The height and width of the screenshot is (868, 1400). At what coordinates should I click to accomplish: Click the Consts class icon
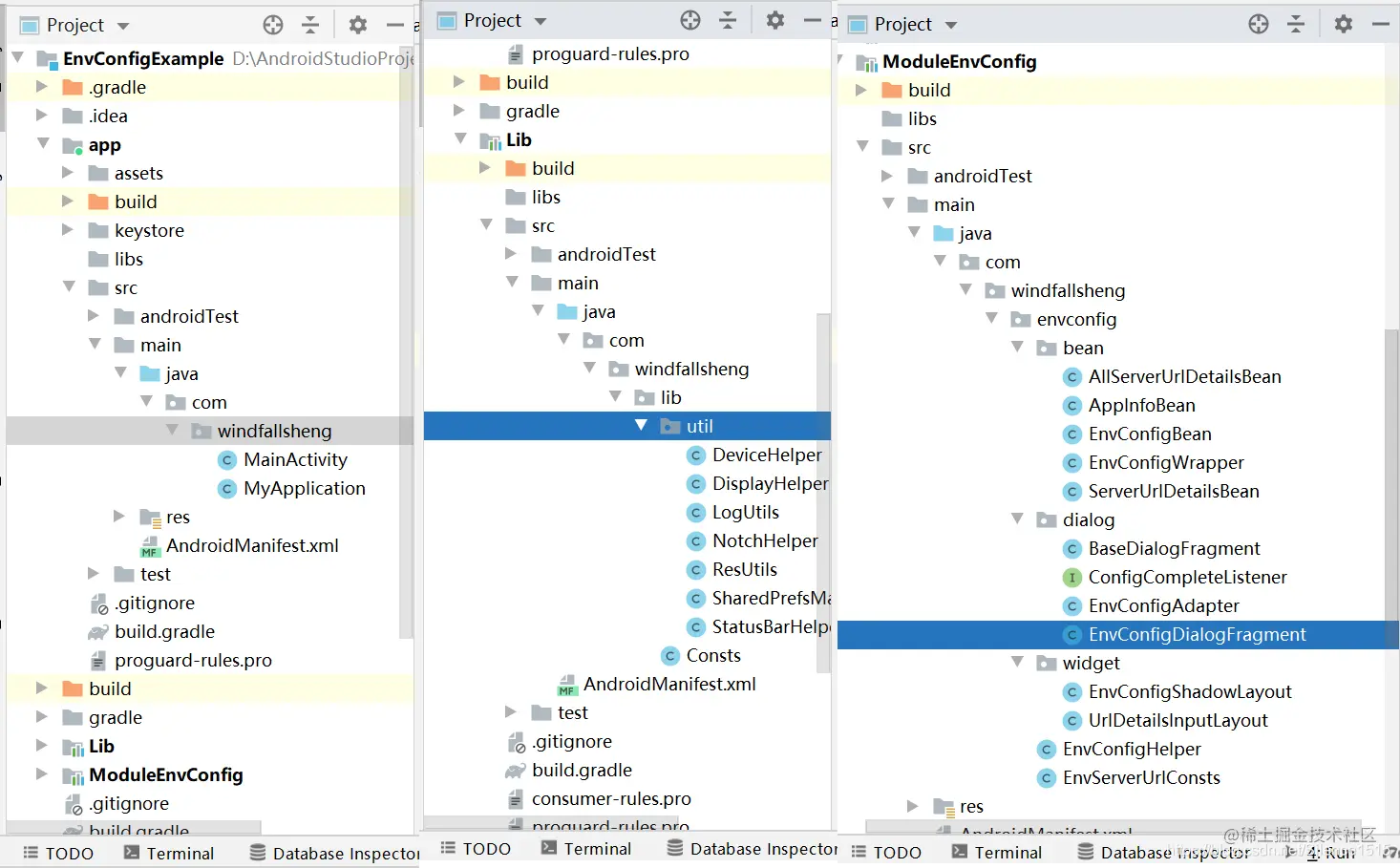[x=670, y=656]
